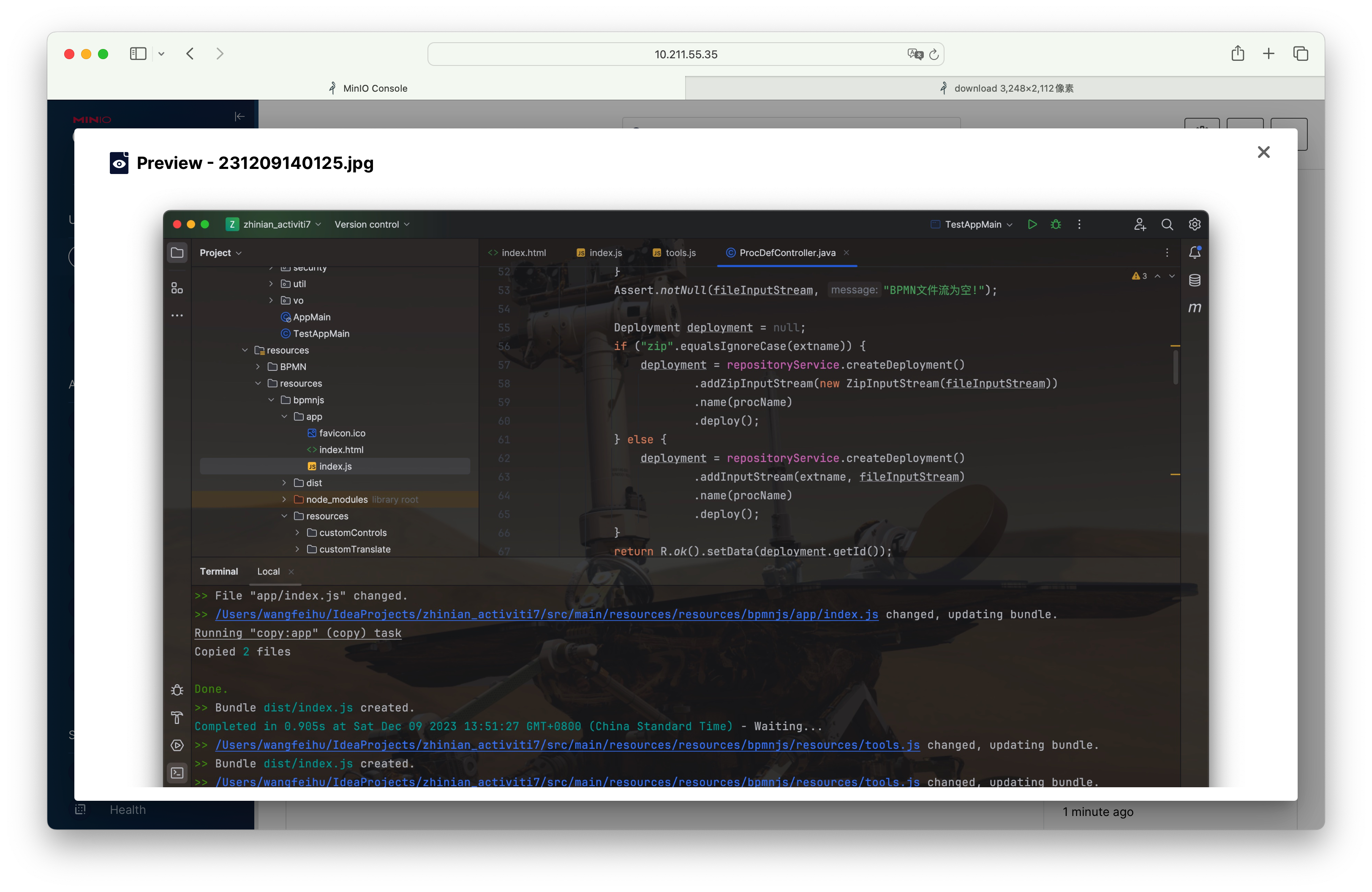Collapse the bpmnjs folder

coord(271,400)
